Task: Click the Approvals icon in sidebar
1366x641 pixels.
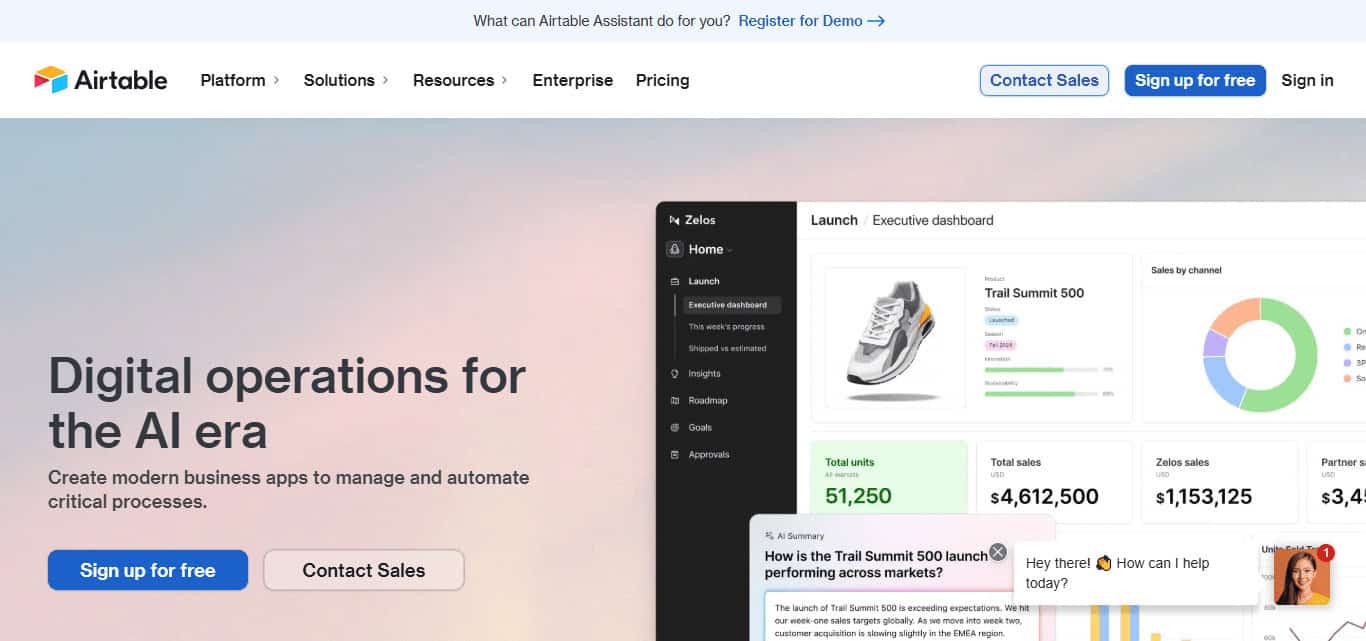Action: (x=675, y=455)
